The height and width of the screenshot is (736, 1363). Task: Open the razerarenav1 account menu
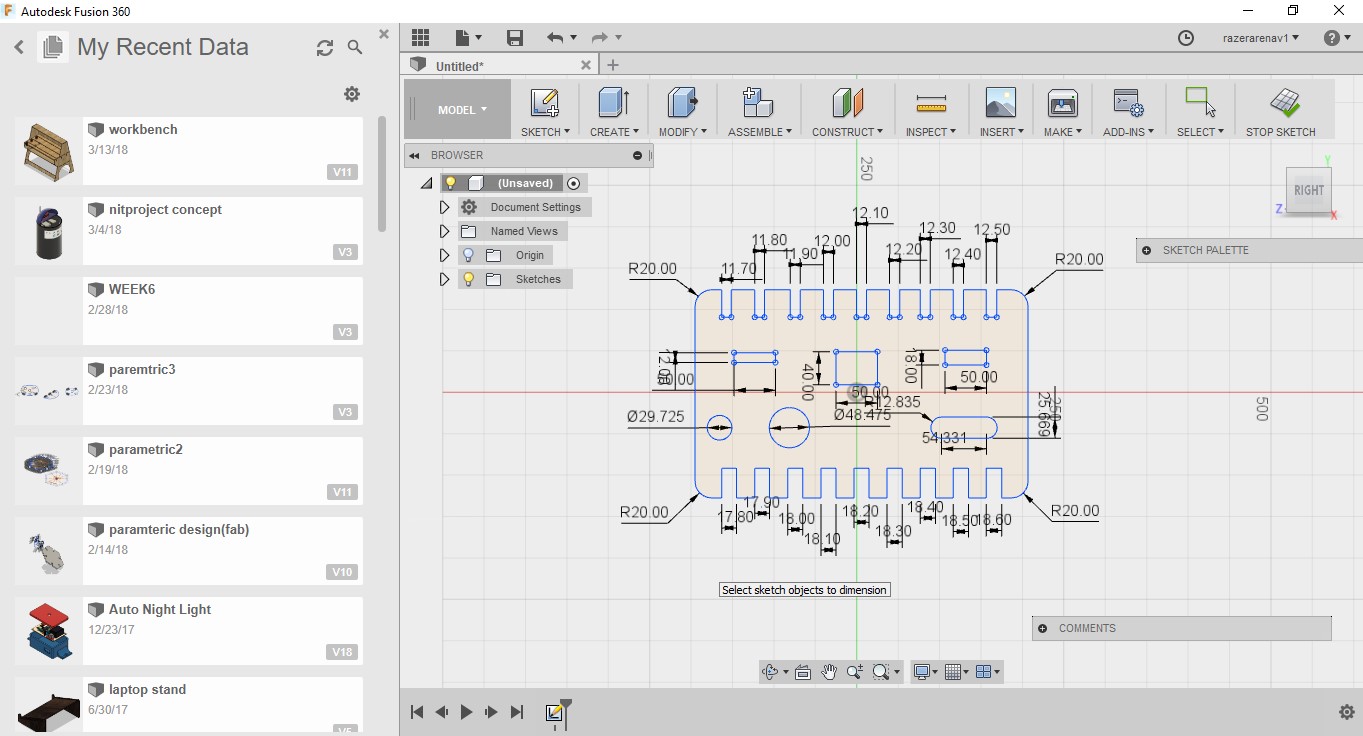1261,38
